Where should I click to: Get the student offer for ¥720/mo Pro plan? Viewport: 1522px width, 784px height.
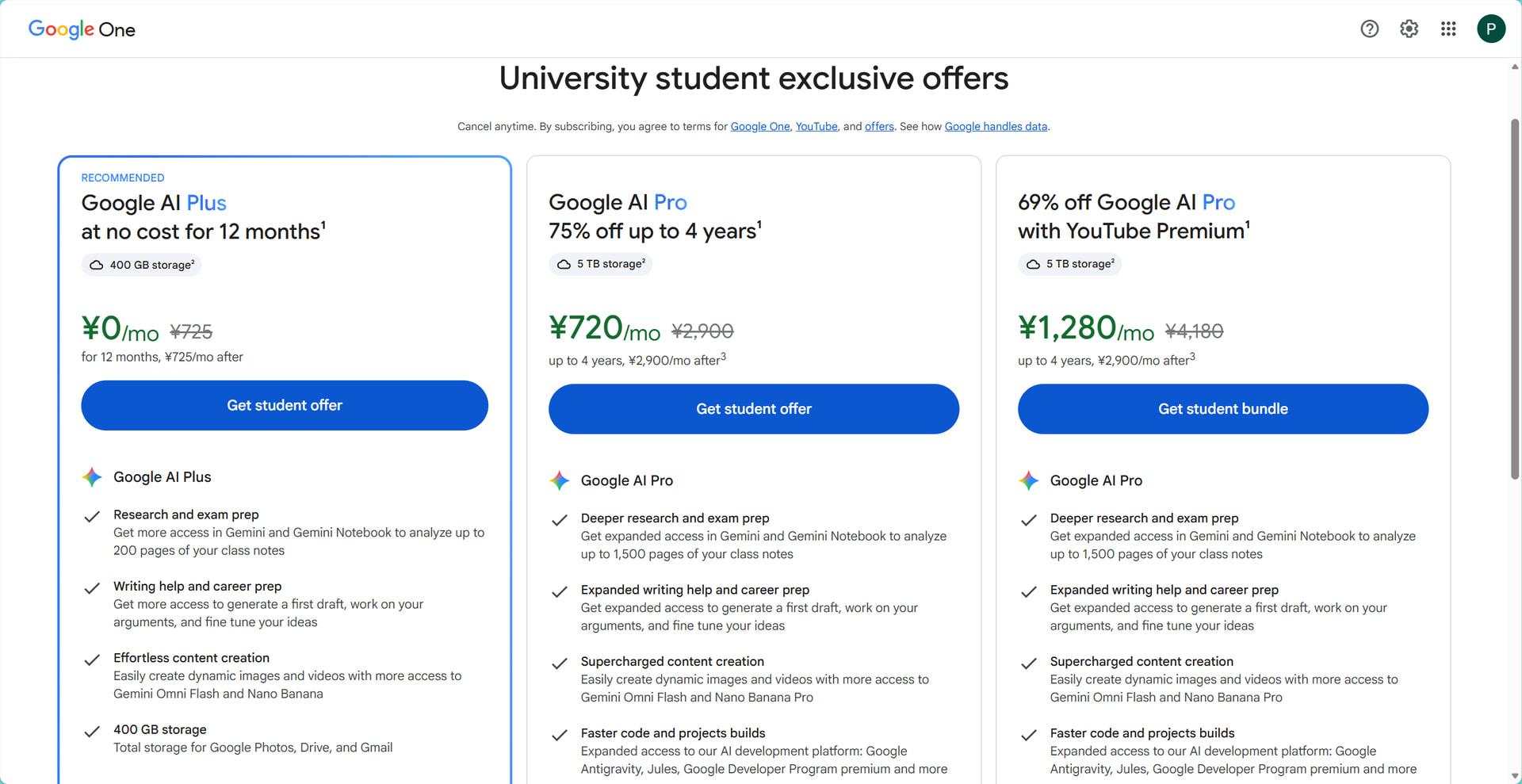pos(754,409)
